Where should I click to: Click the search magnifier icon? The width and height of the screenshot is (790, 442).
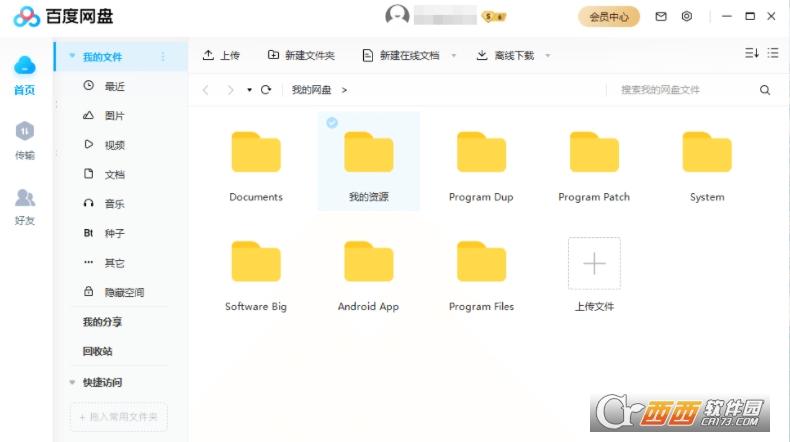[765, 90]
